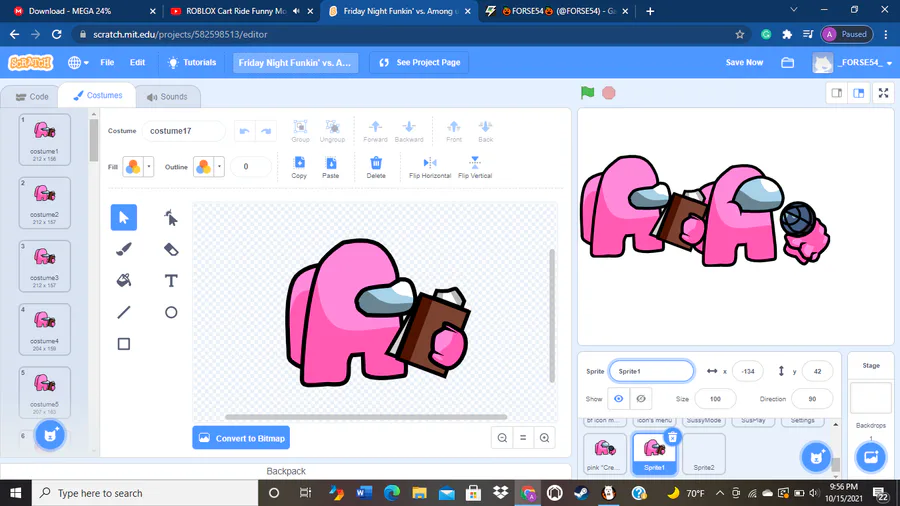
Task: Delete the selected shape
Action: pyautogui.click(x=376, y=168)
